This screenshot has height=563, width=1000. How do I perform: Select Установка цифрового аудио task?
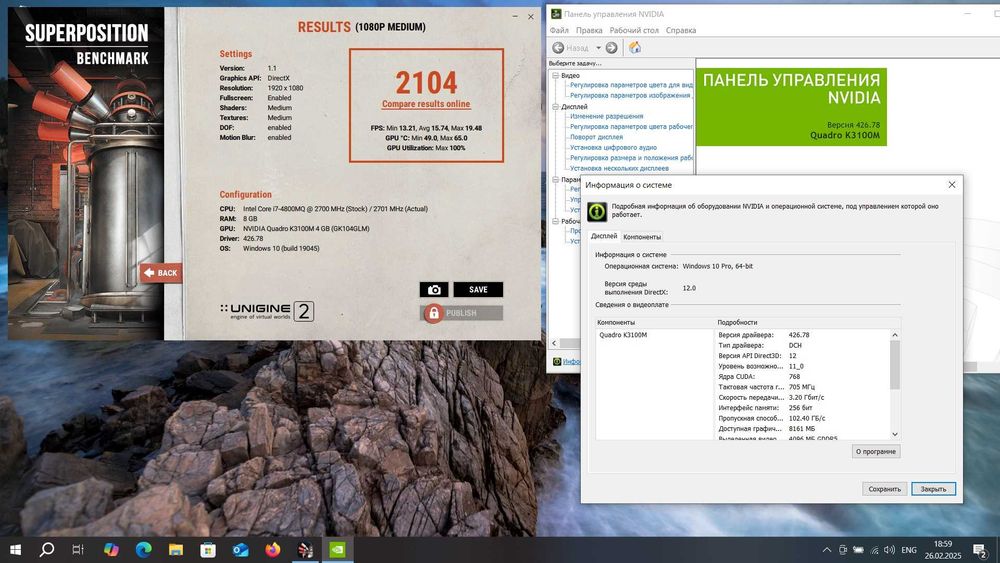[x=613, y=147]
